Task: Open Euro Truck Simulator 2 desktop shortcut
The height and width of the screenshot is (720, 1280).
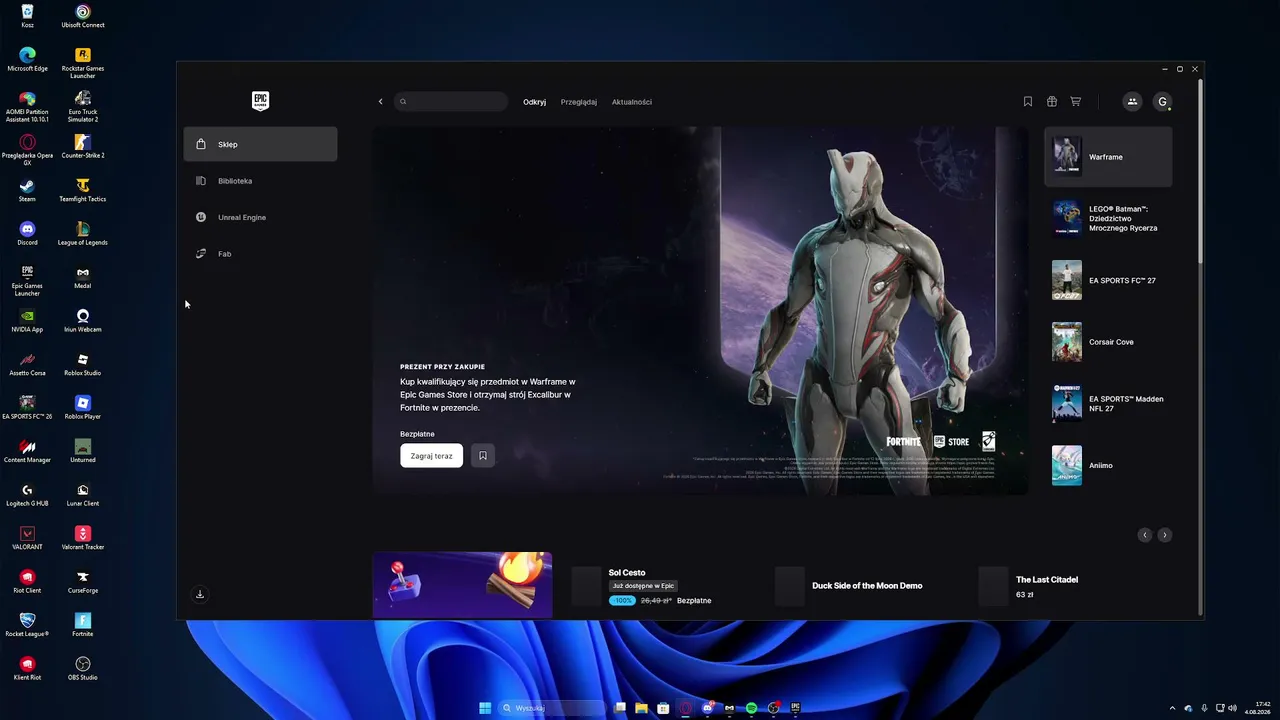Action: [83, 106]
